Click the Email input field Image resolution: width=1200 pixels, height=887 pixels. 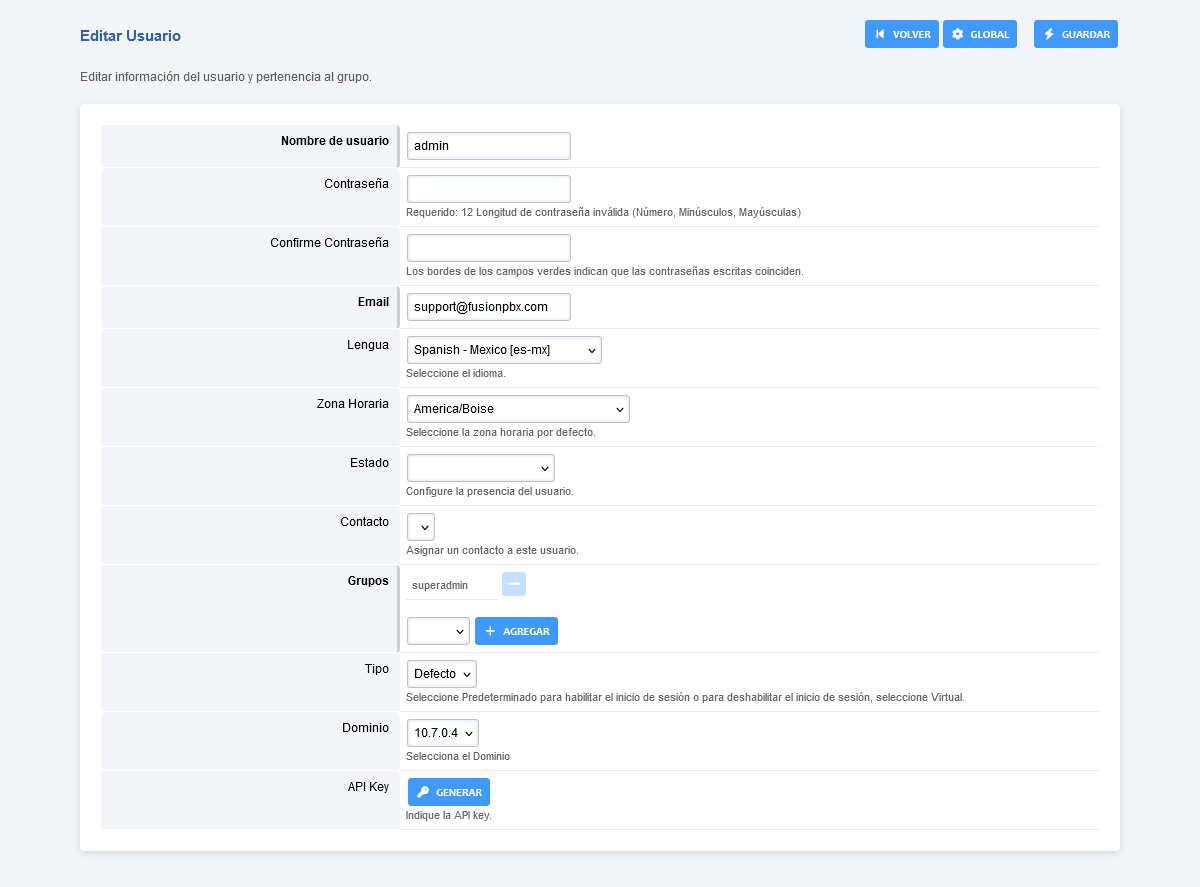point(488,307)
